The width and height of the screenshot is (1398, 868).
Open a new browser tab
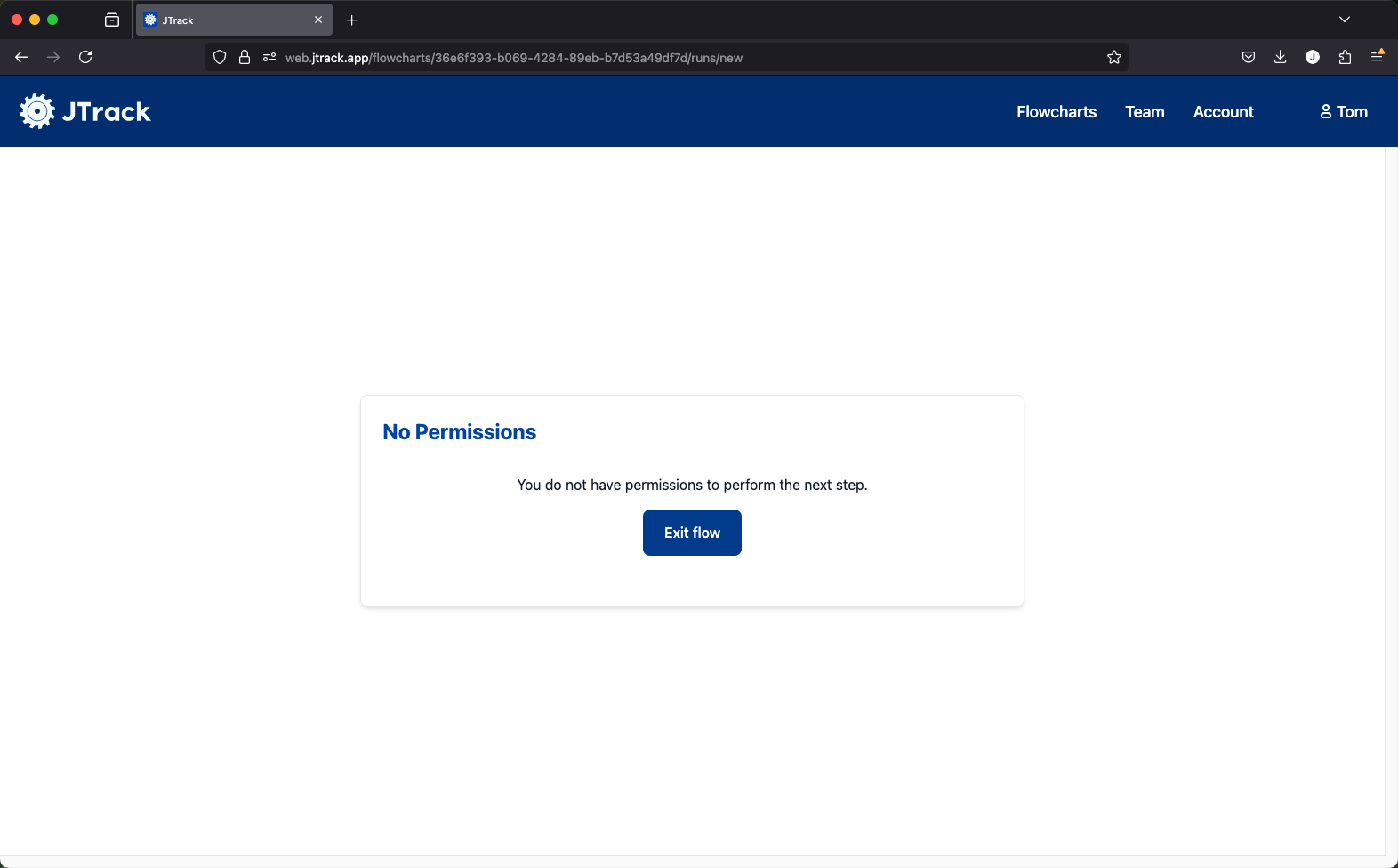[x=352, y=20]
